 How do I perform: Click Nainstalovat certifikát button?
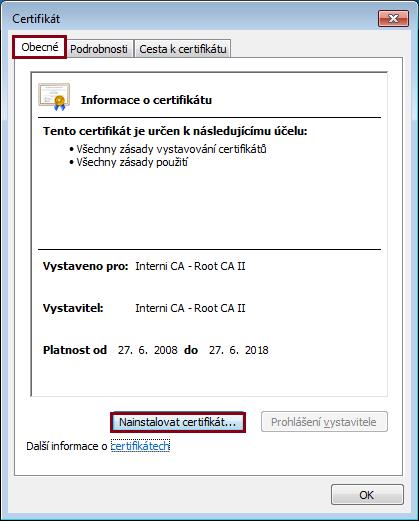(178, 422)
